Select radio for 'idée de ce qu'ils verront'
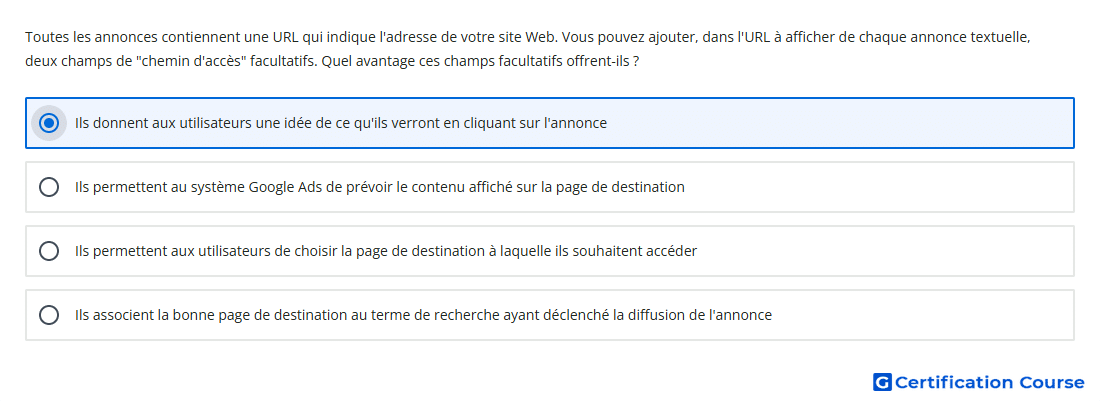This screenshot has height=401, width=1100. point(48,123)
